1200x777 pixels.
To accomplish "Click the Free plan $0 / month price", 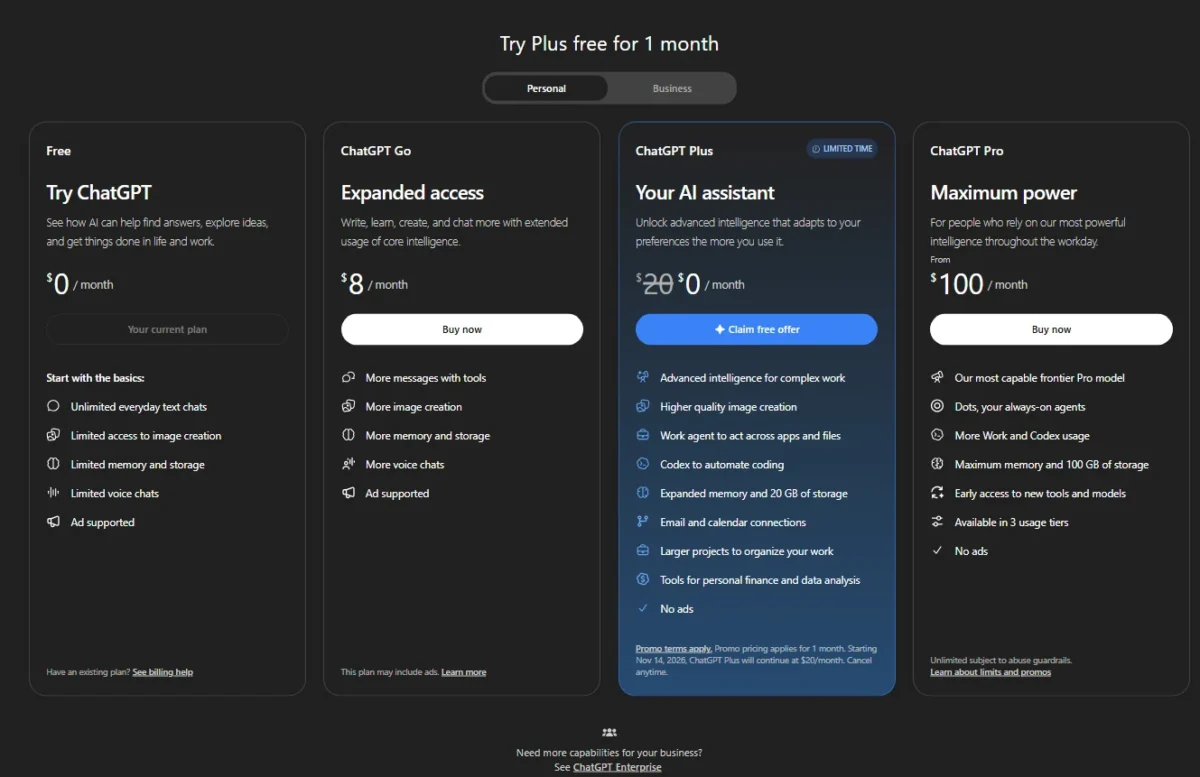I will click(80, 284).
